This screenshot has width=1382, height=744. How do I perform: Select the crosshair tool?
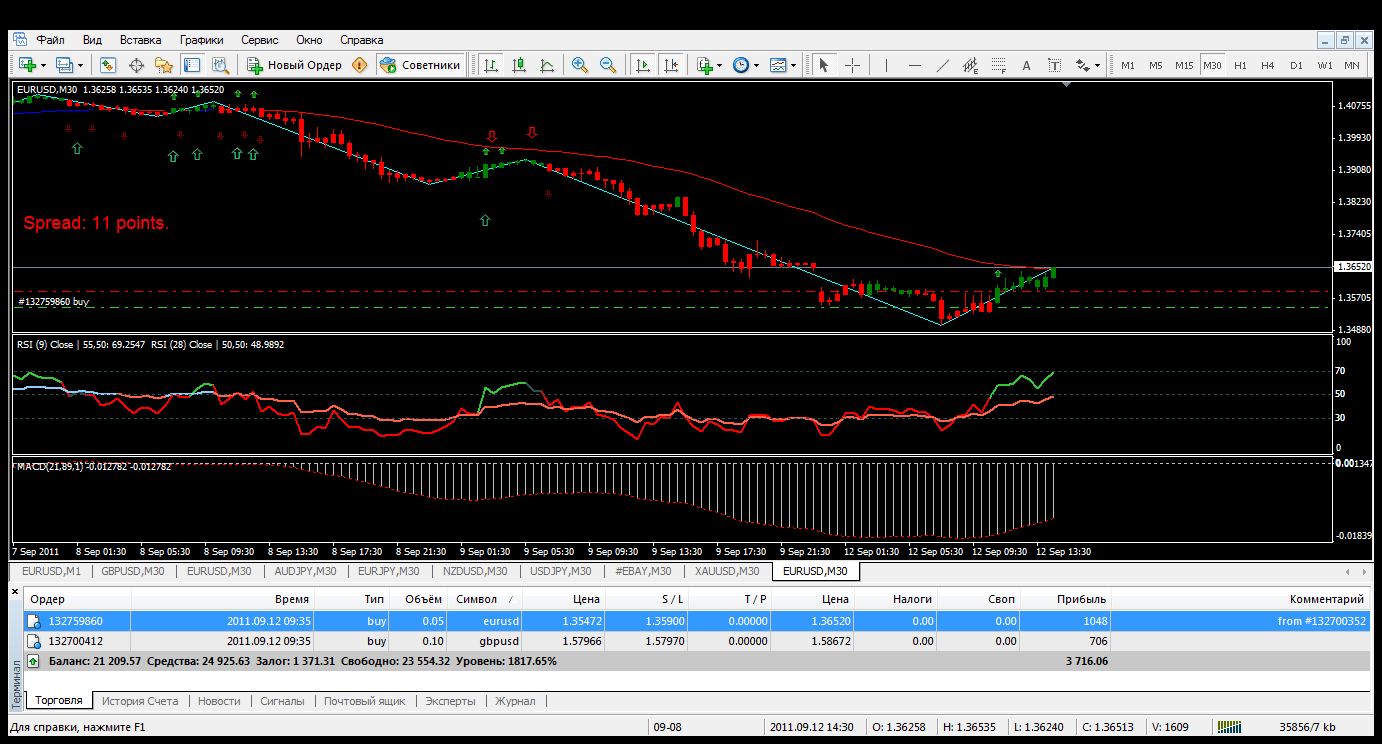[852, 65]
